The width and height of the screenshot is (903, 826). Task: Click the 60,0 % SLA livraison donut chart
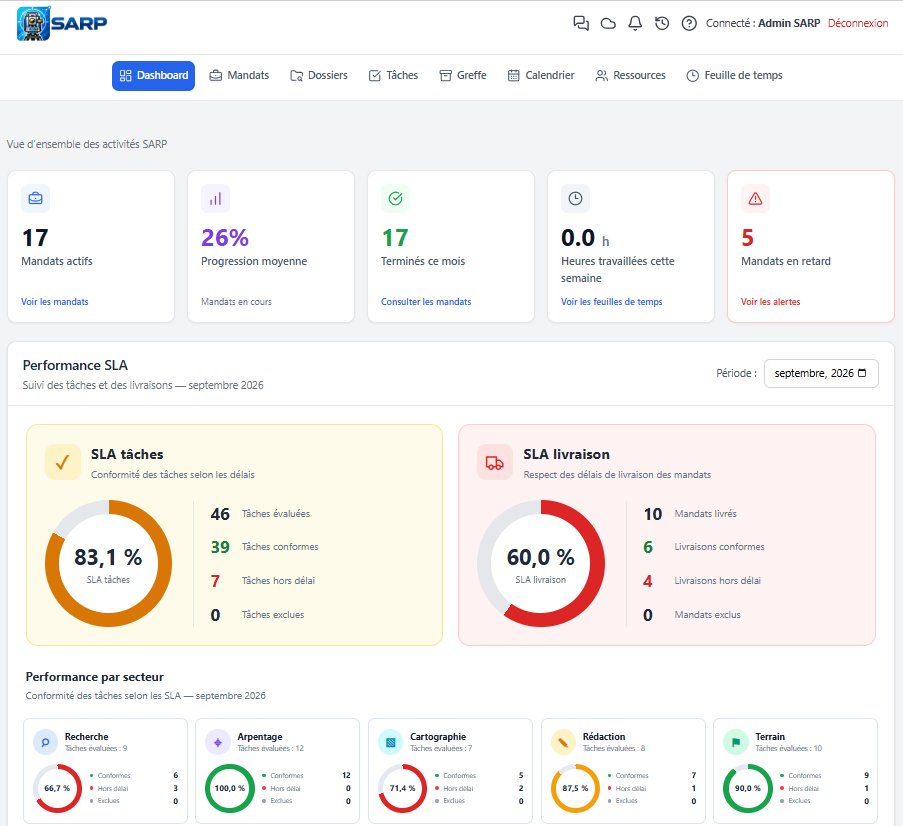point(541,563)
